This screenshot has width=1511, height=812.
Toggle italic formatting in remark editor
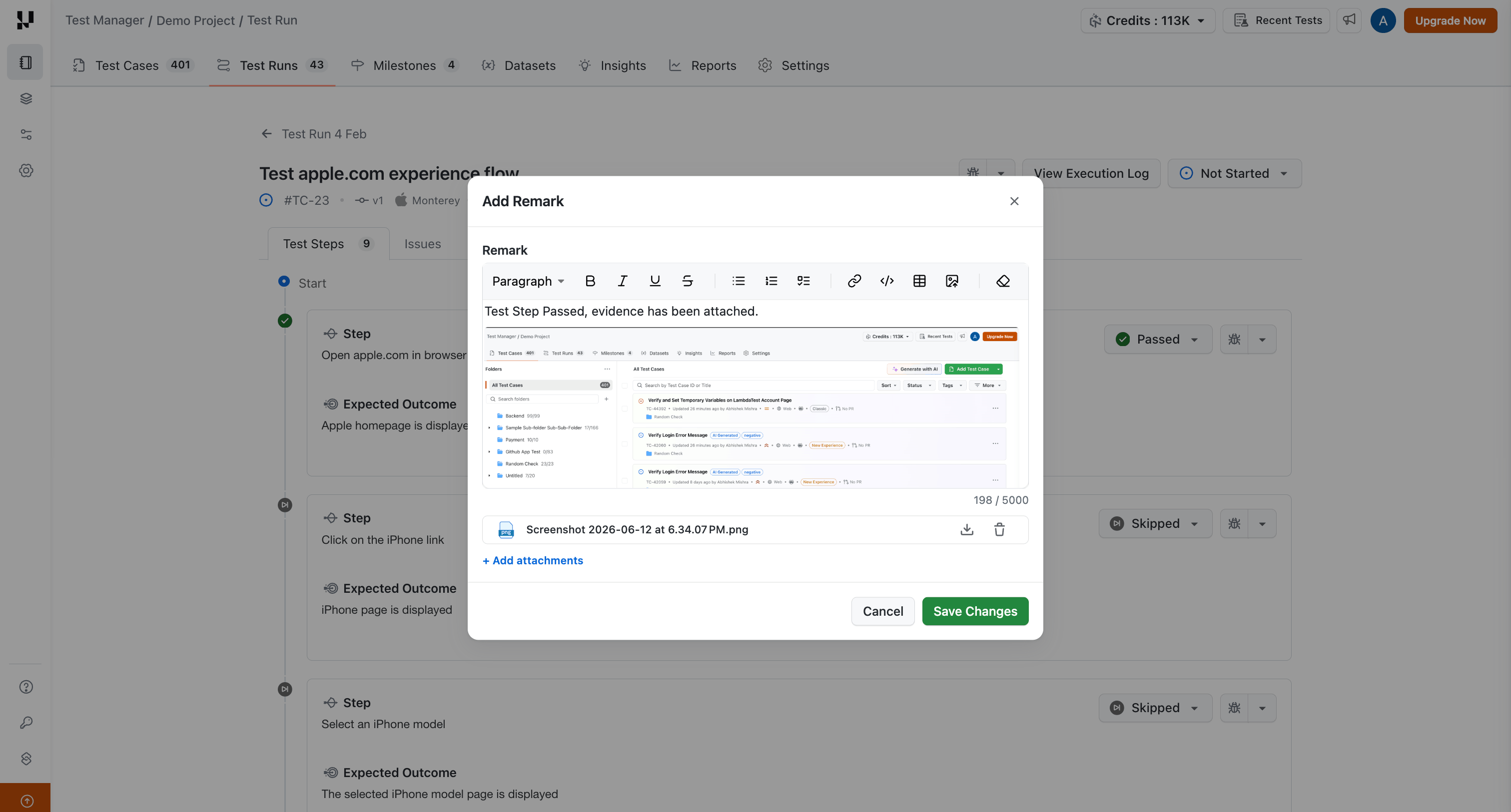point(623,281)
